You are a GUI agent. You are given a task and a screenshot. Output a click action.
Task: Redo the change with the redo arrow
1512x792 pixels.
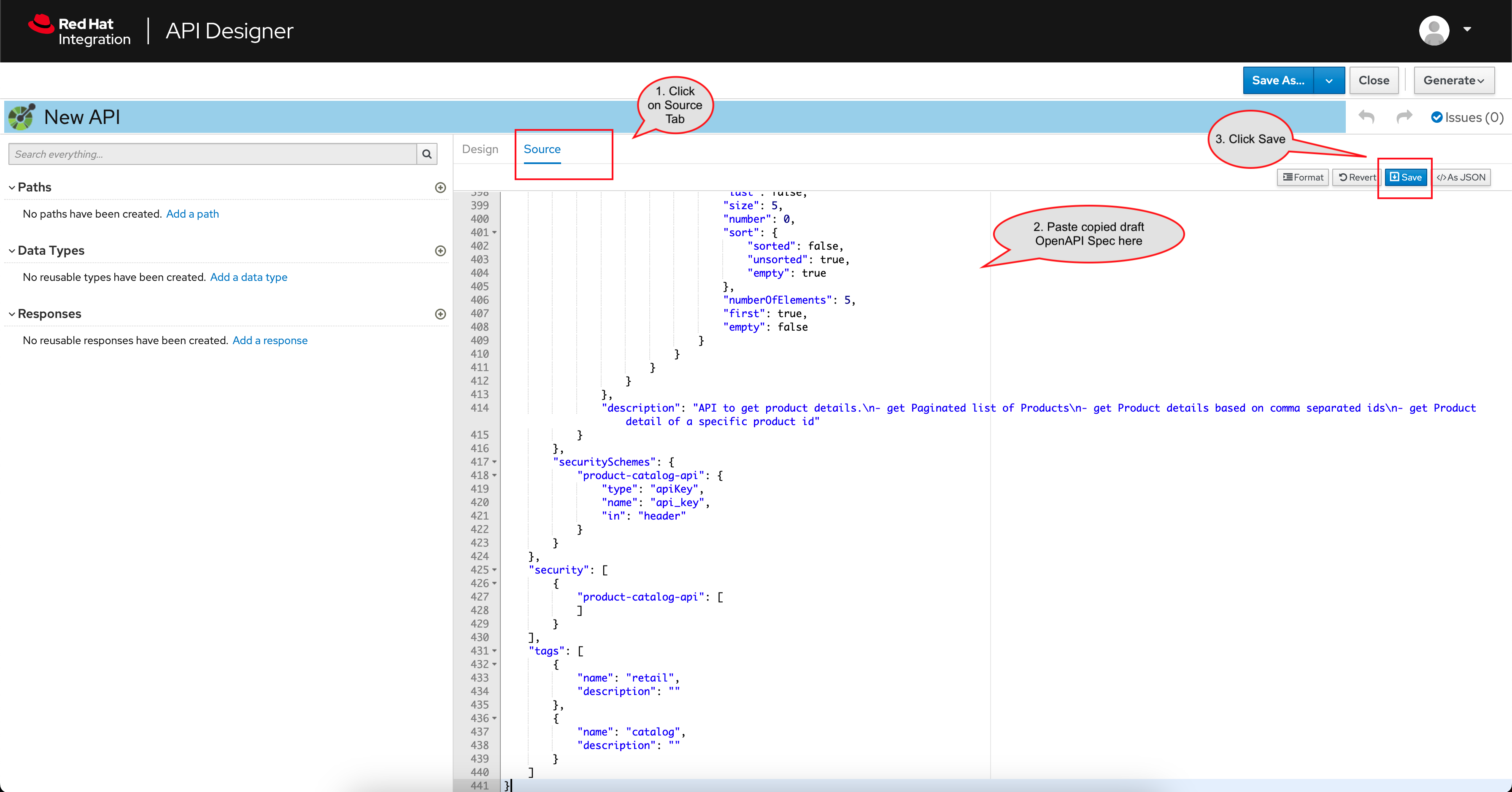(1404, 117)
